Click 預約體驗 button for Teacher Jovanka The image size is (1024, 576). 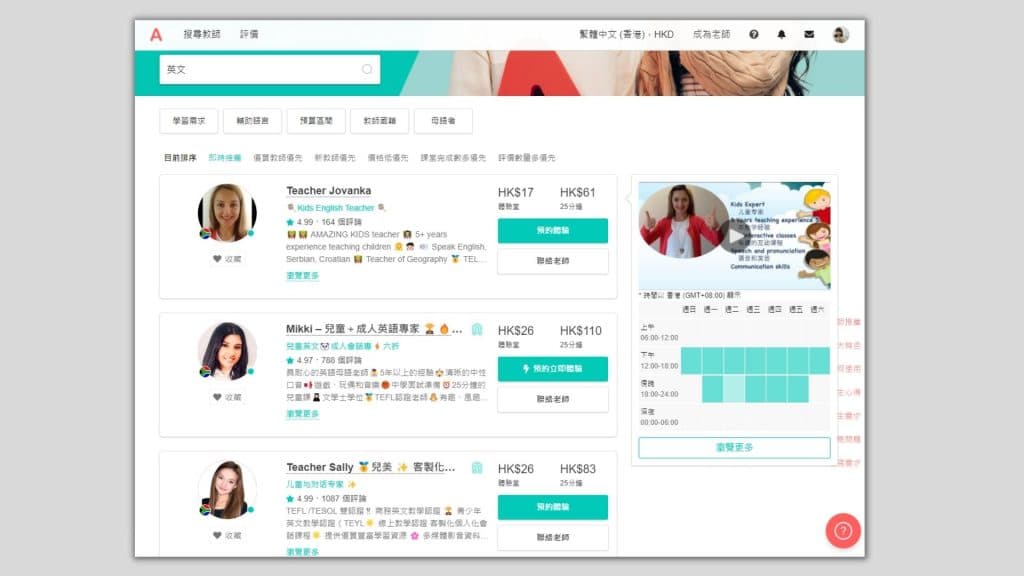(x=552, y=231)
